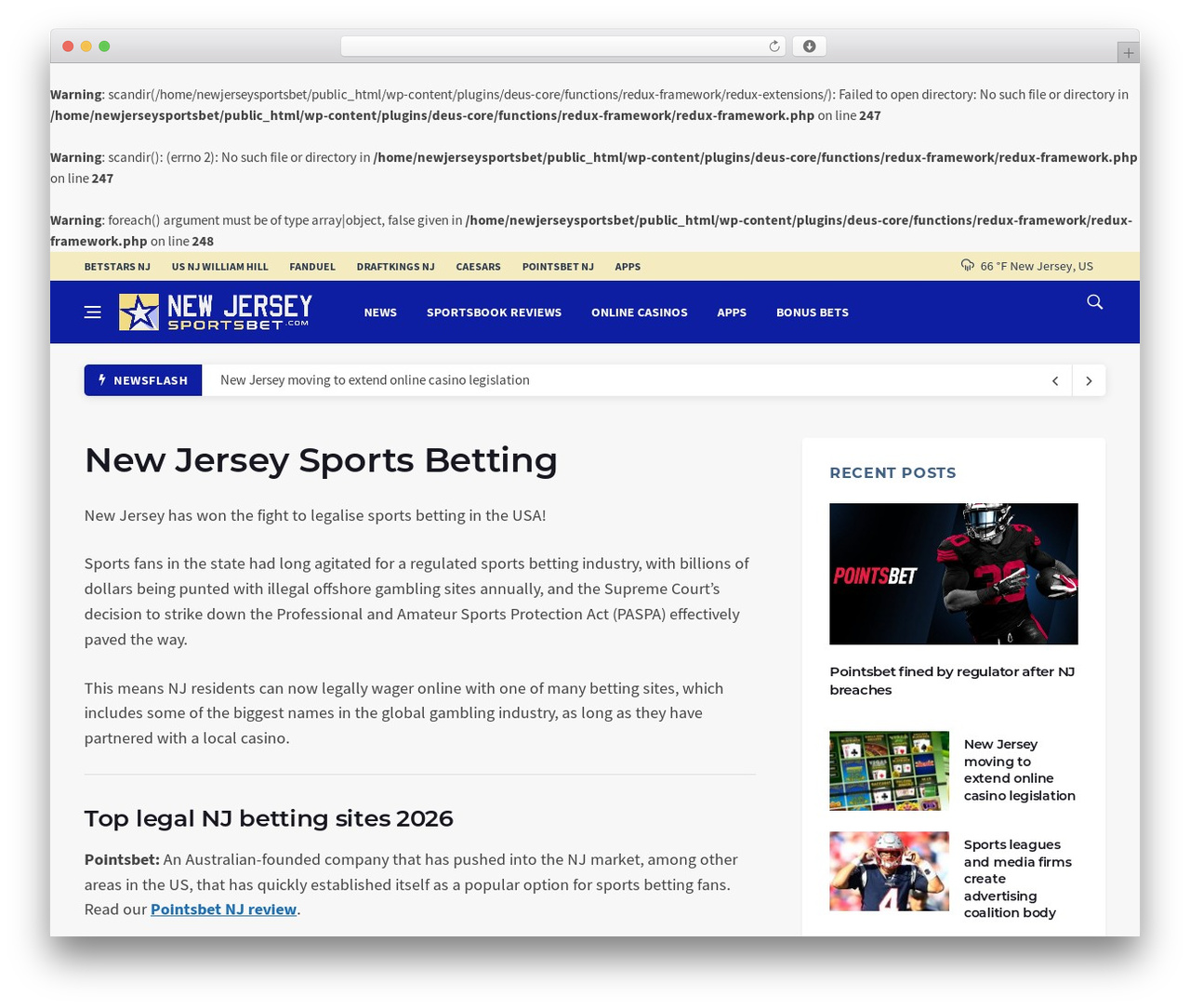The height and width of the screenshot is (1008, 1190).
Task: Click DraftKings NJ top link
Action: [x=395, y=267]
